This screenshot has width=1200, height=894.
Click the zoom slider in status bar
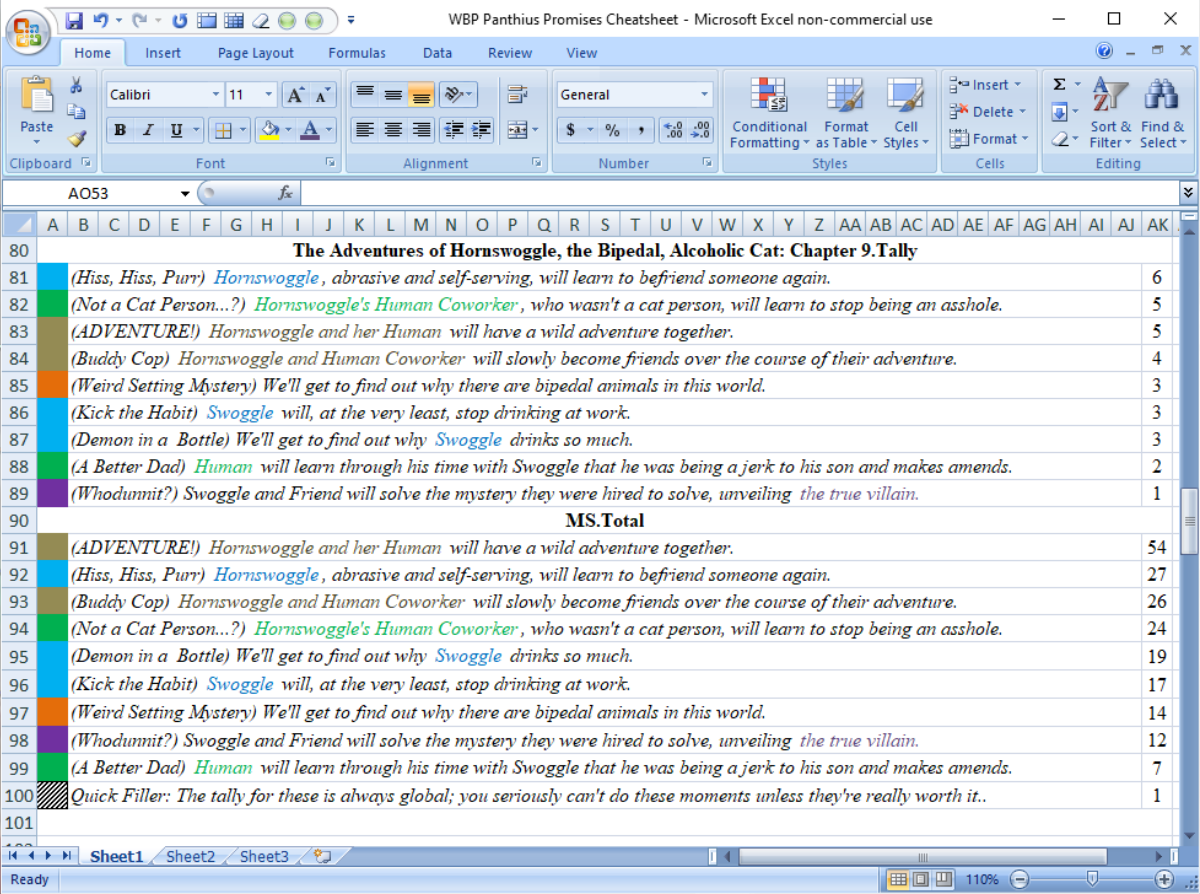click(1091, 879)
